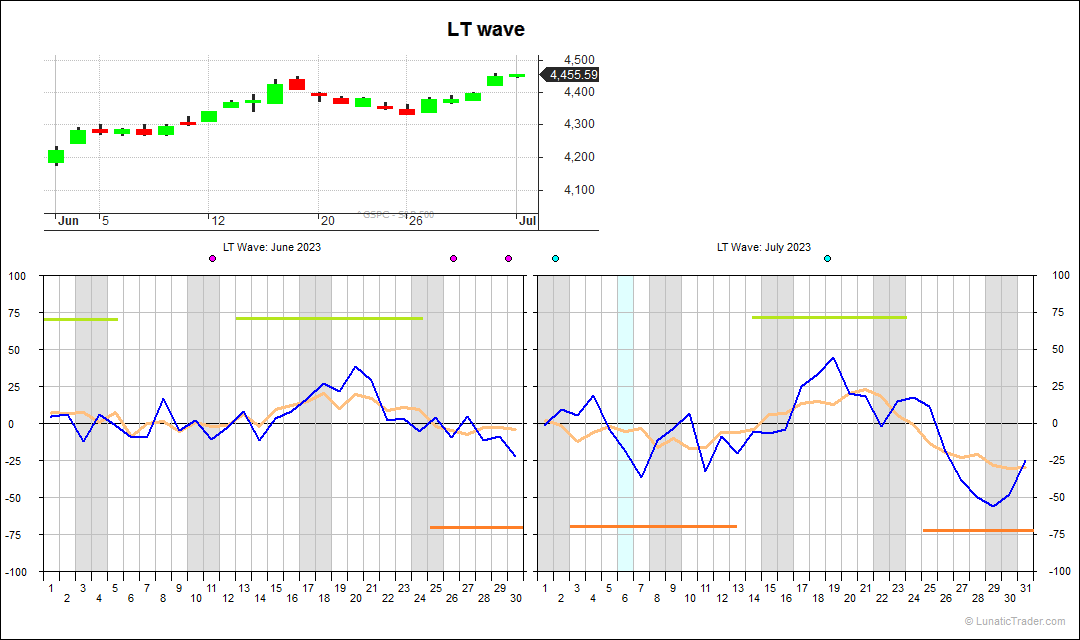
Task: Click the magenta dot marker above June 11
Action: [212, 258]
